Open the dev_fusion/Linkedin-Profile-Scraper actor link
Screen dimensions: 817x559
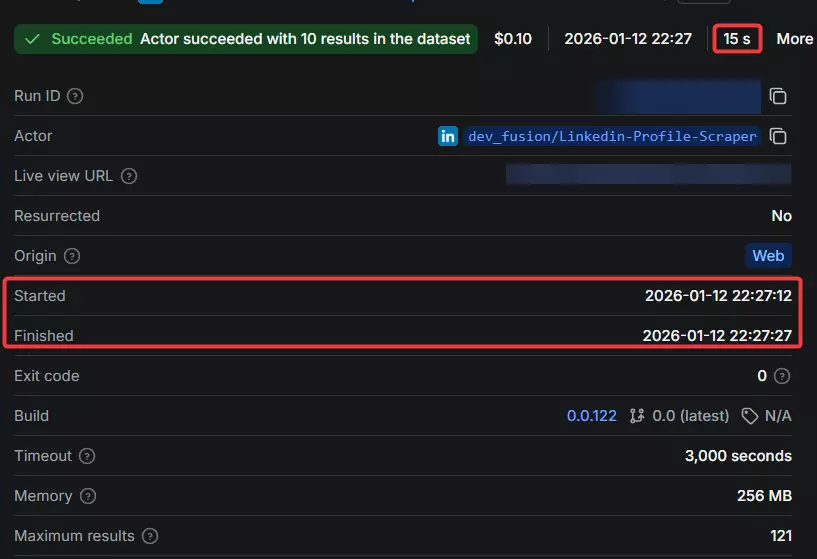coord(612,136)
